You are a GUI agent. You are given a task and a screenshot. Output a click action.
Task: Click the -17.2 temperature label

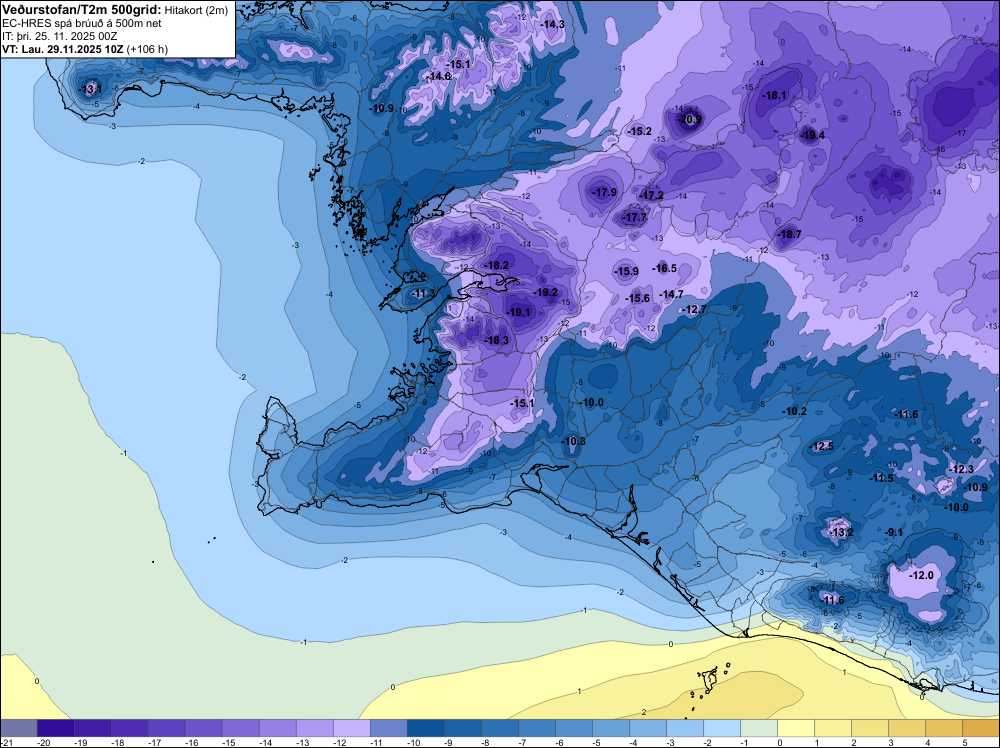[x=651, y=195]
